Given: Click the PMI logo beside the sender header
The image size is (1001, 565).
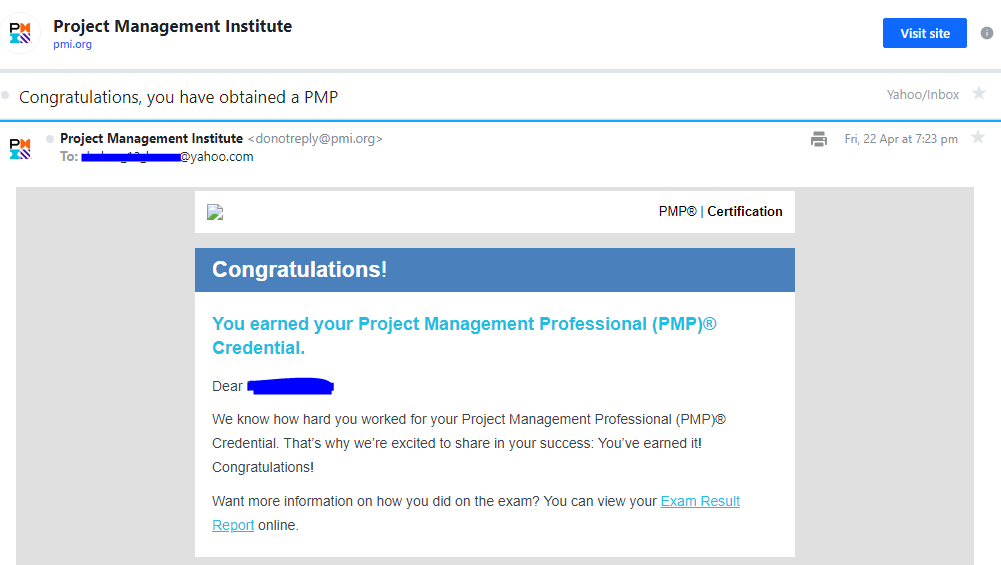Looking at the screenshot, I should click(x=20, y=33).
